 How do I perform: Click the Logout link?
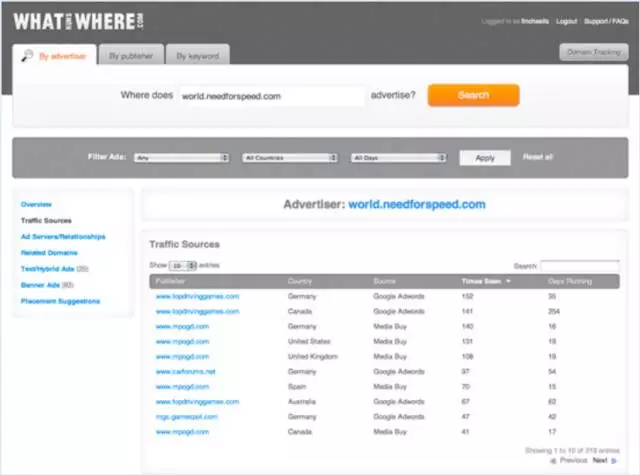pyautogui.click(x=566, y=21)
